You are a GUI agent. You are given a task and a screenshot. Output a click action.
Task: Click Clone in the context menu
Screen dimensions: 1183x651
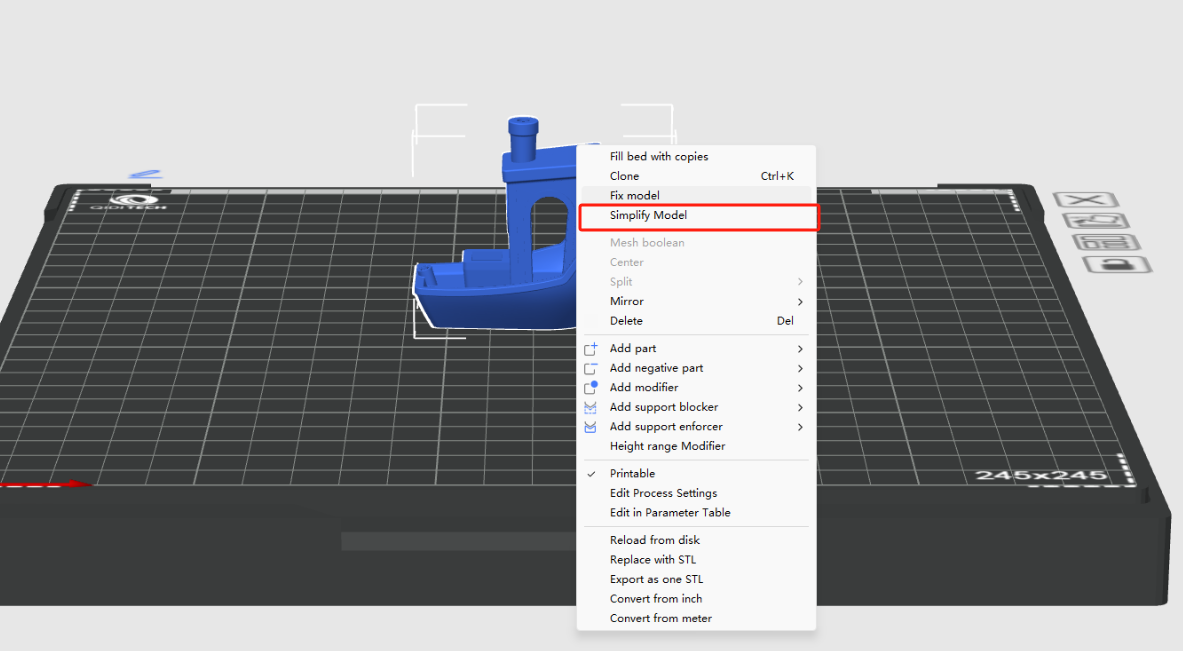click(624, 176)
